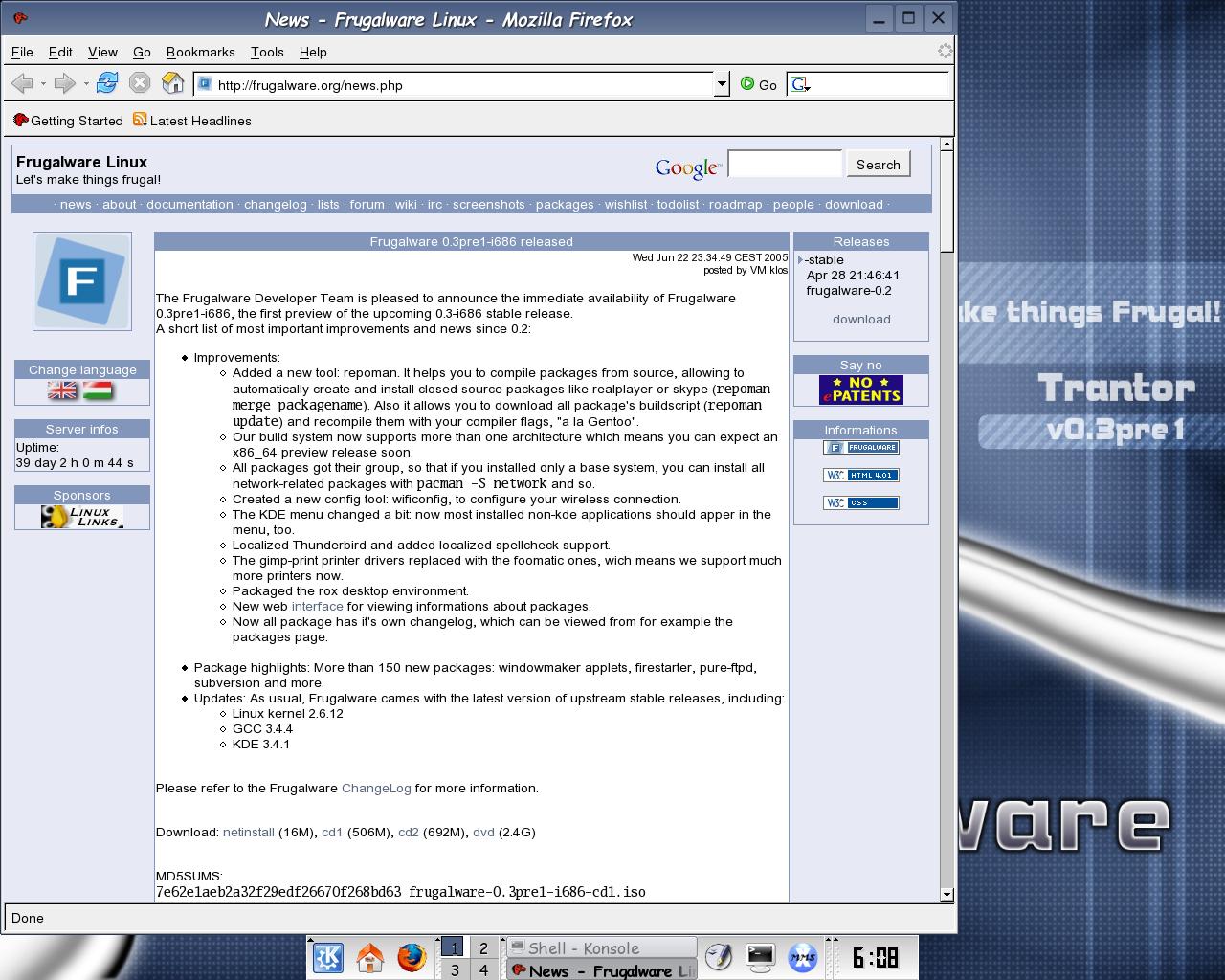The image size is (1225, 980).
Task: Open the packages nav link
Action: [565, 204]
